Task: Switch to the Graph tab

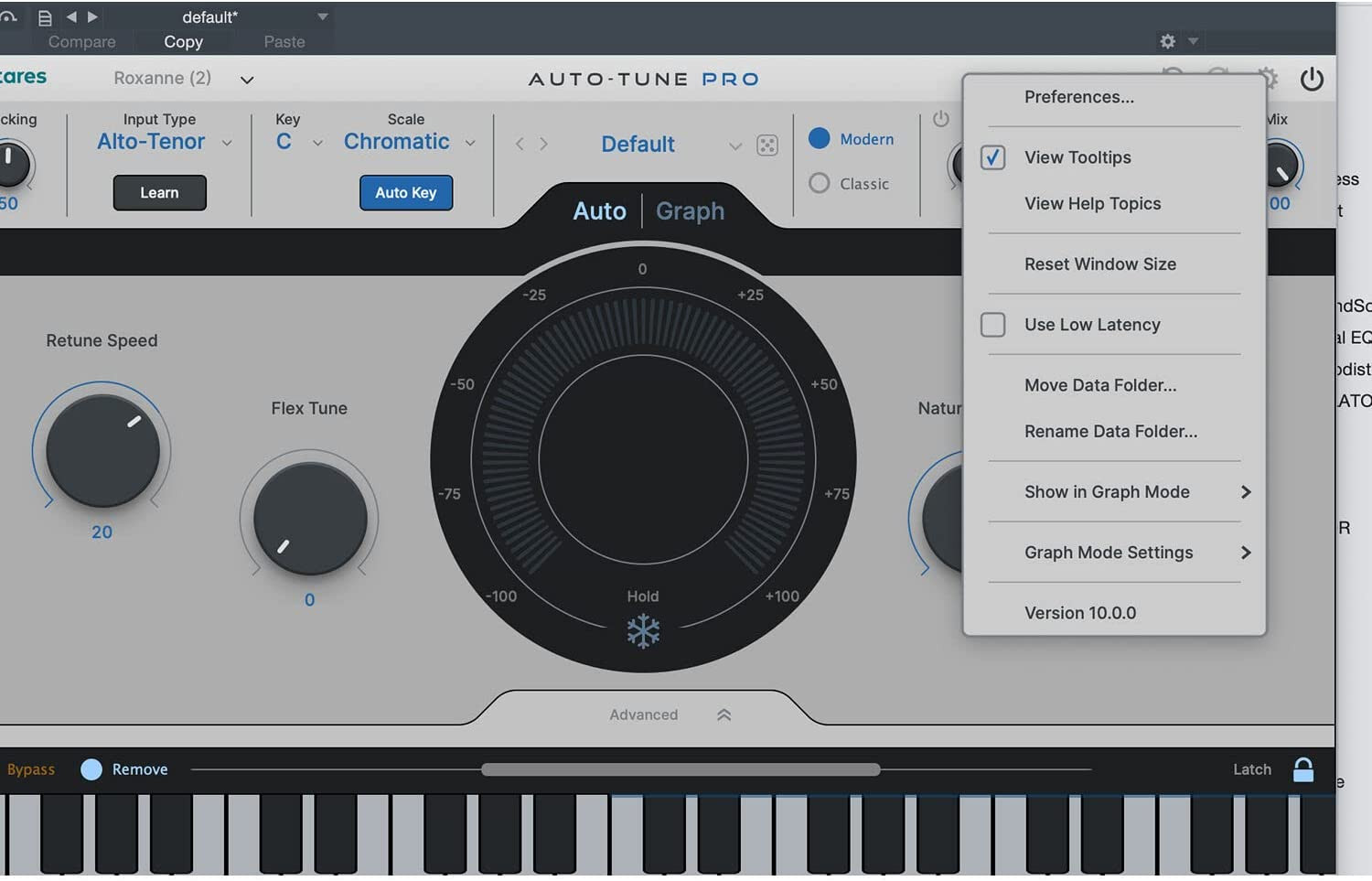Action: tap(690, 211)
